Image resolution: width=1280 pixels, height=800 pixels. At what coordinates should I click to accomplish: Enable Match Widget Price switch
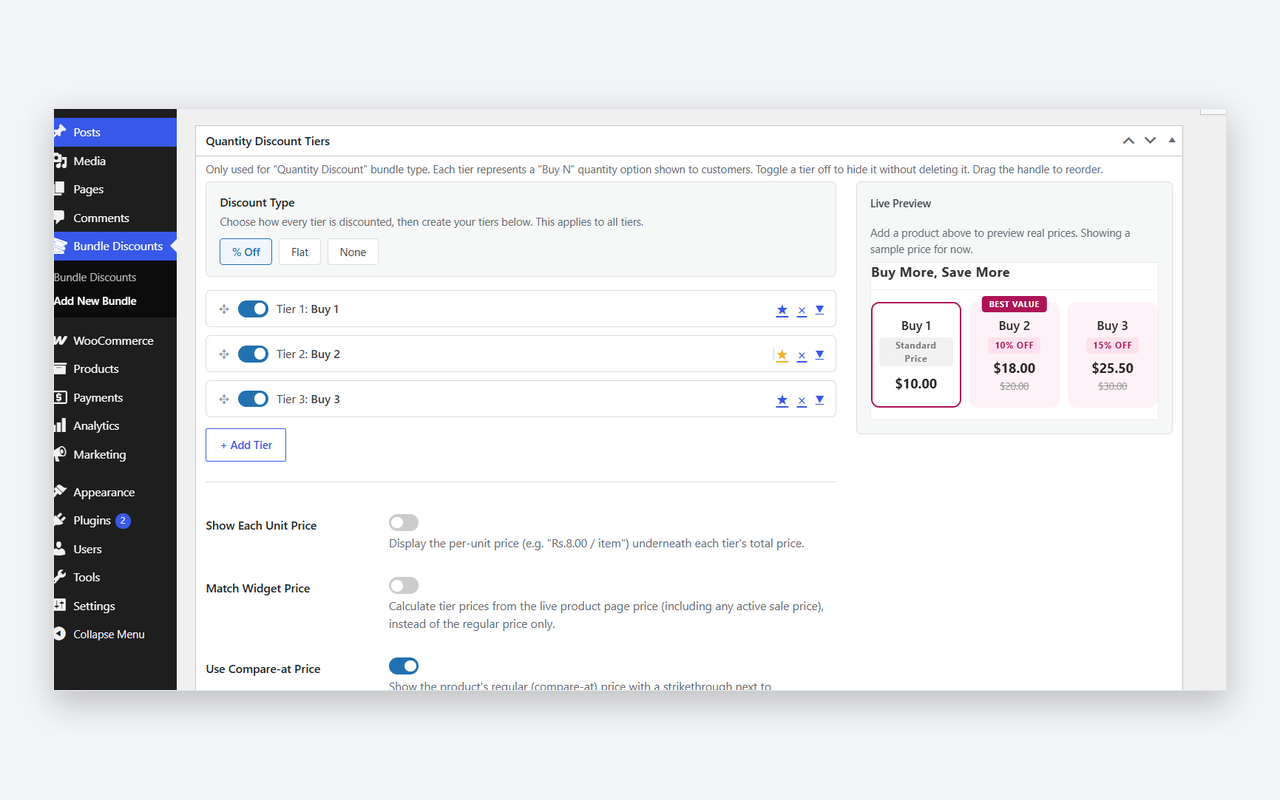tap(404, 586)
